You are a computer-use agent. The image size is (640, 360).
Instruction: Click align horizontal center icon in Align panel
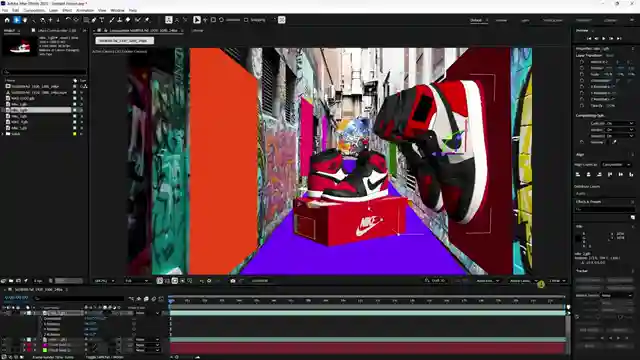(589, 174)
